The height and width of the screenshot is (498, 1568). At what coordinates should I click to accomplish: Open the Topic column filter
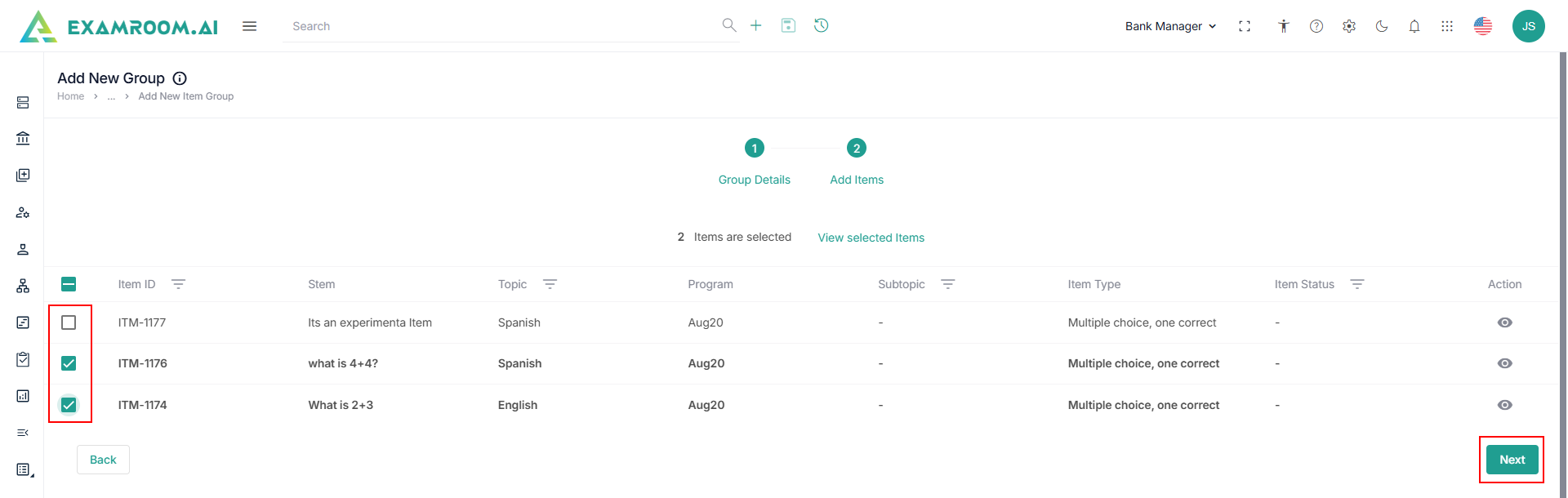coord(550,284)
